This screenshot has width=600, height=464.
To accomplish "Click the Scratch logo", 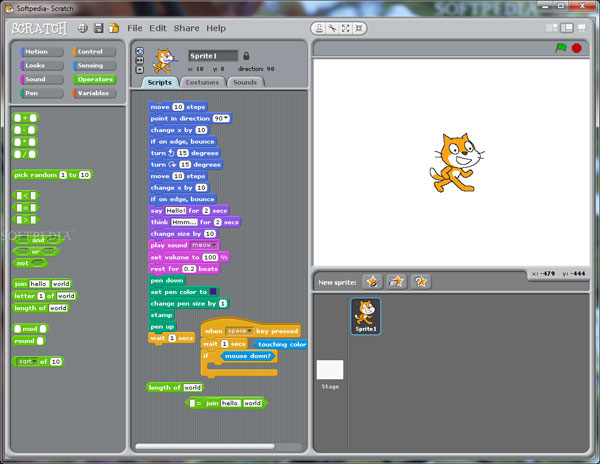I will (39, 28).
